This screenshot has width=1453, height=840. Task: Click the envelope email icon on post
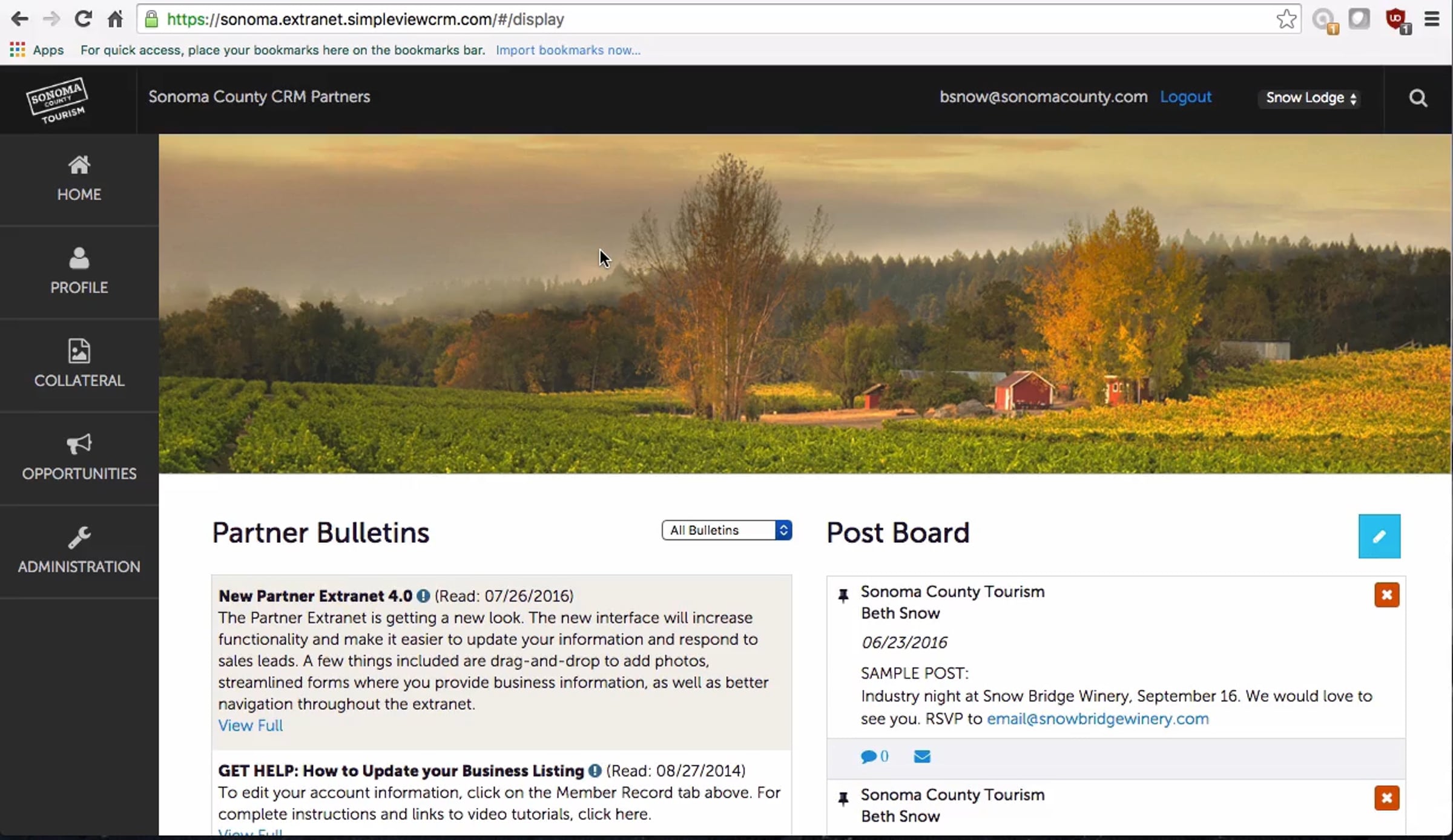921,756
